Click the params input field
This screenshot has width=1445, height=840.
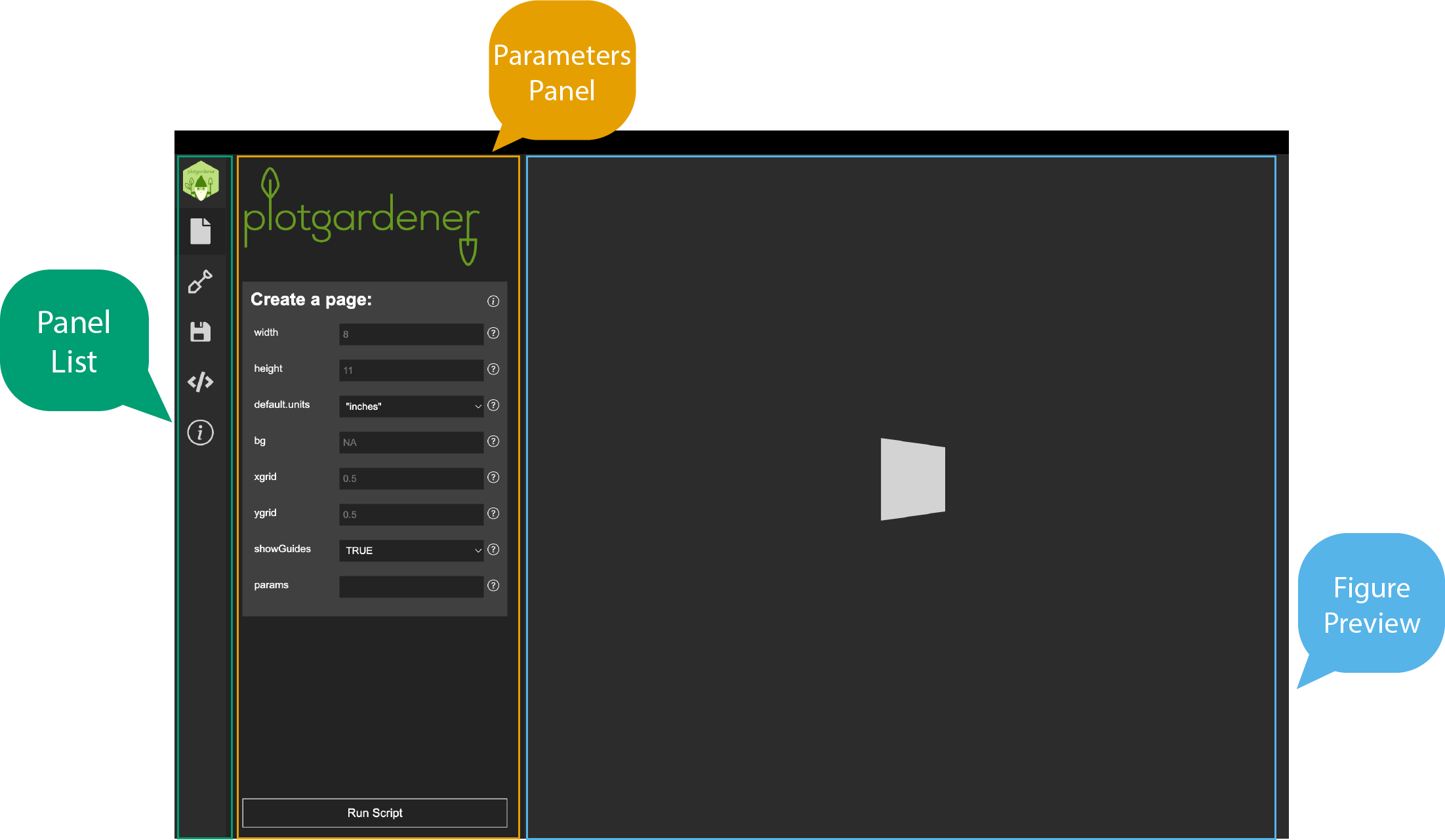click(x=411, y=587)
